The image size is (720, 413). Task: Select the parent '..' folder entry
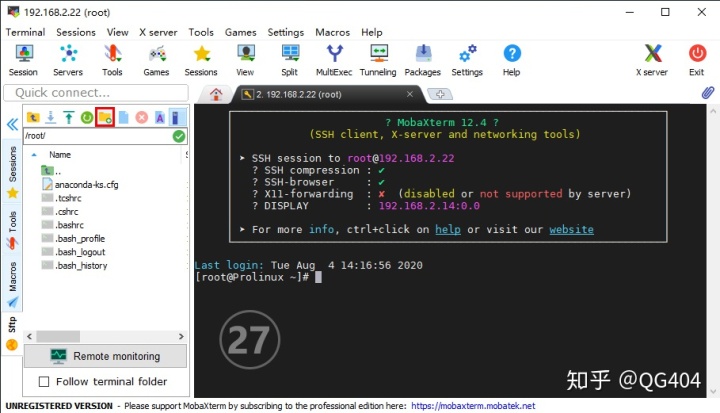[x=51, y=171]
